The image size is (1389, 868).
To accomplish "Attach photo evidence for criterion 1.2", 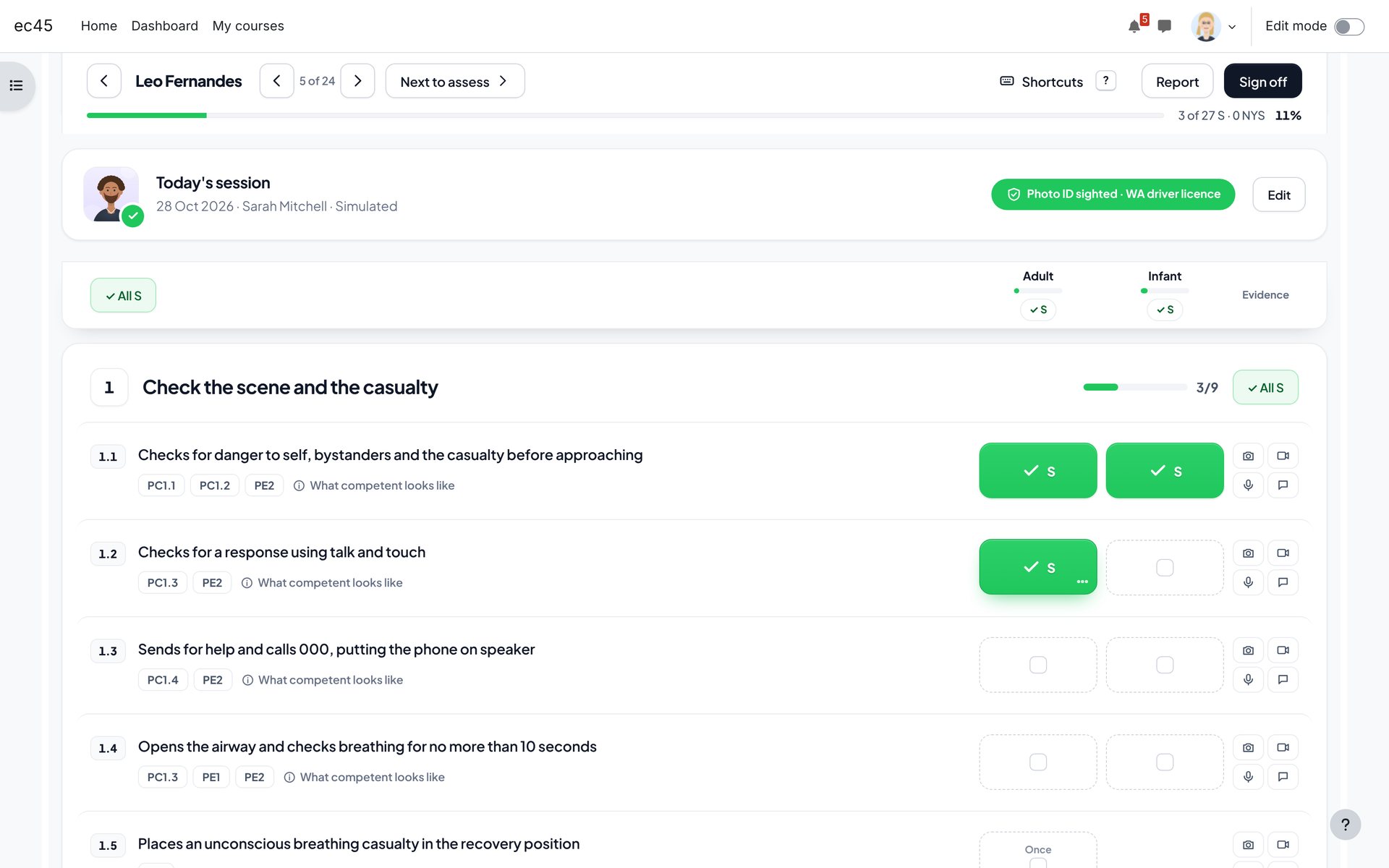I will coord(1248,553).
